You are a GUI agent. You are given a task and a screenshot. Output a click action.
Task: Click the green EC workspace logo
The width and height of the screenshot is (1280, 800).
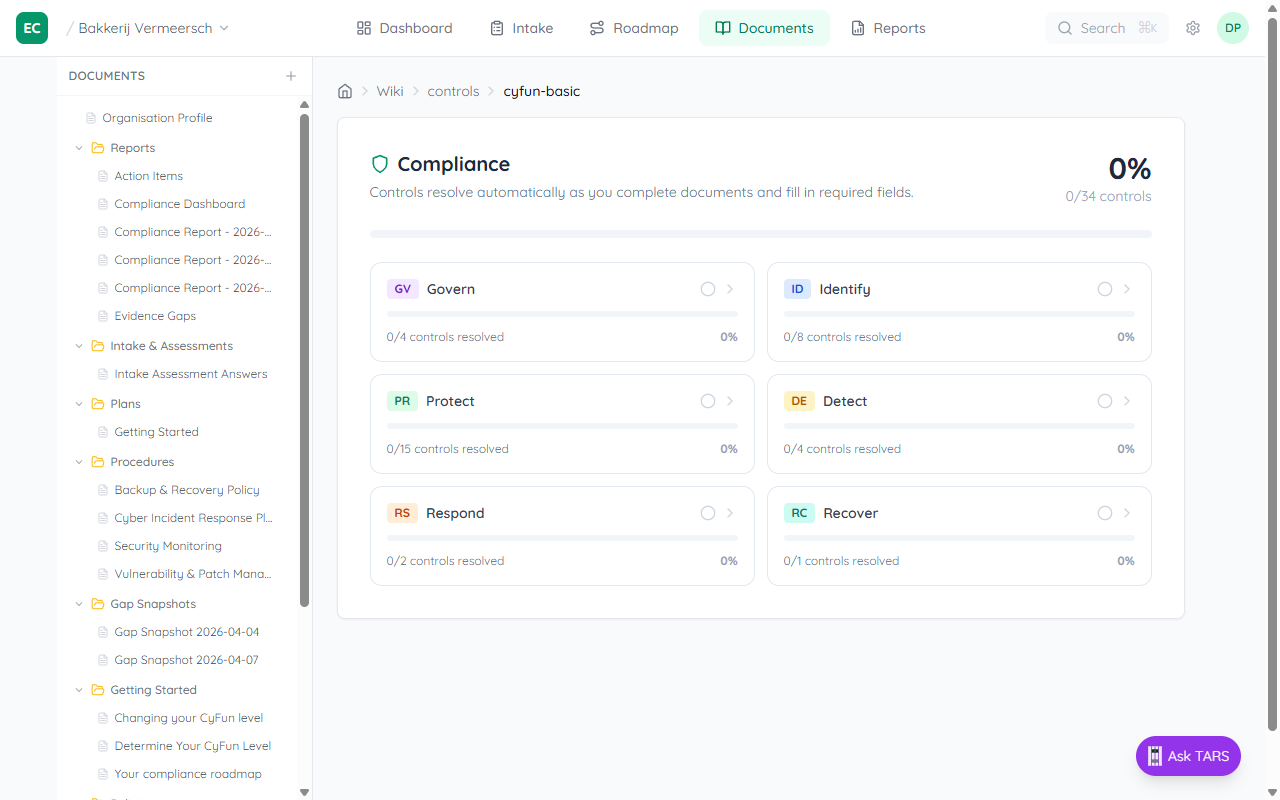[x=31, y=27]
